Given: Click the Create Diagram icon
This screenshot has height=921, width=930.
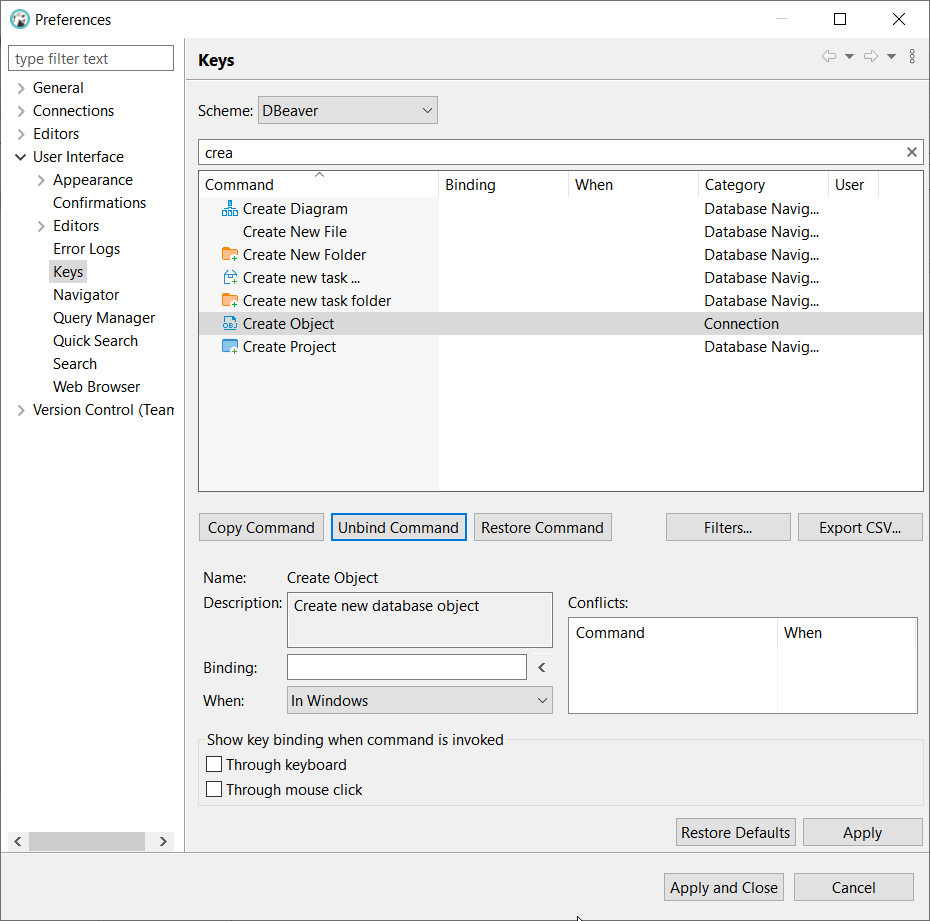Looking at the screenshot, I should (232, 208).
